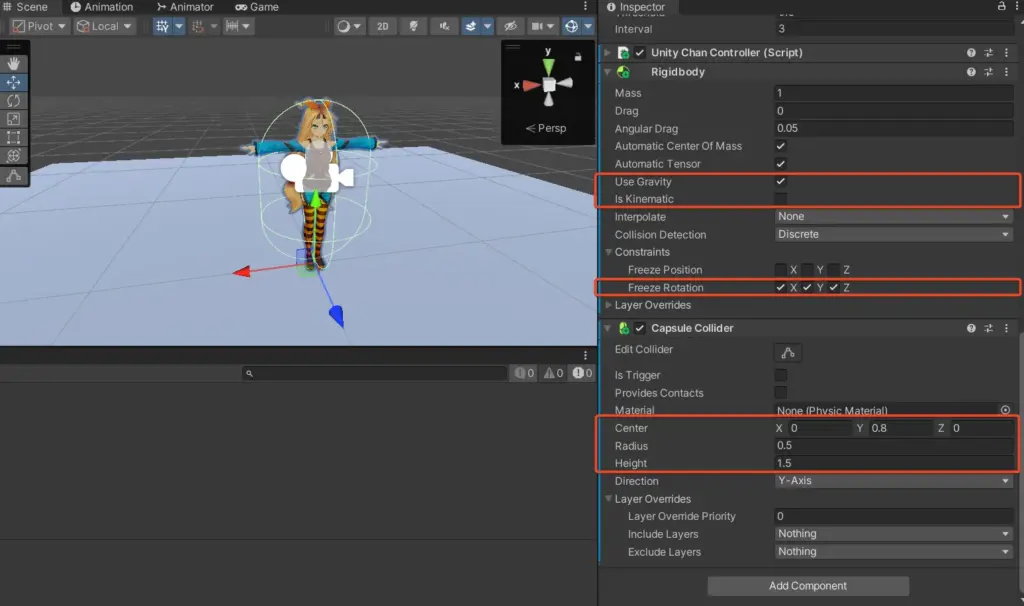This screenshot has height=606, width=1024.
Task: Select the Move tool in tool palette
Action: click(14, 82)
